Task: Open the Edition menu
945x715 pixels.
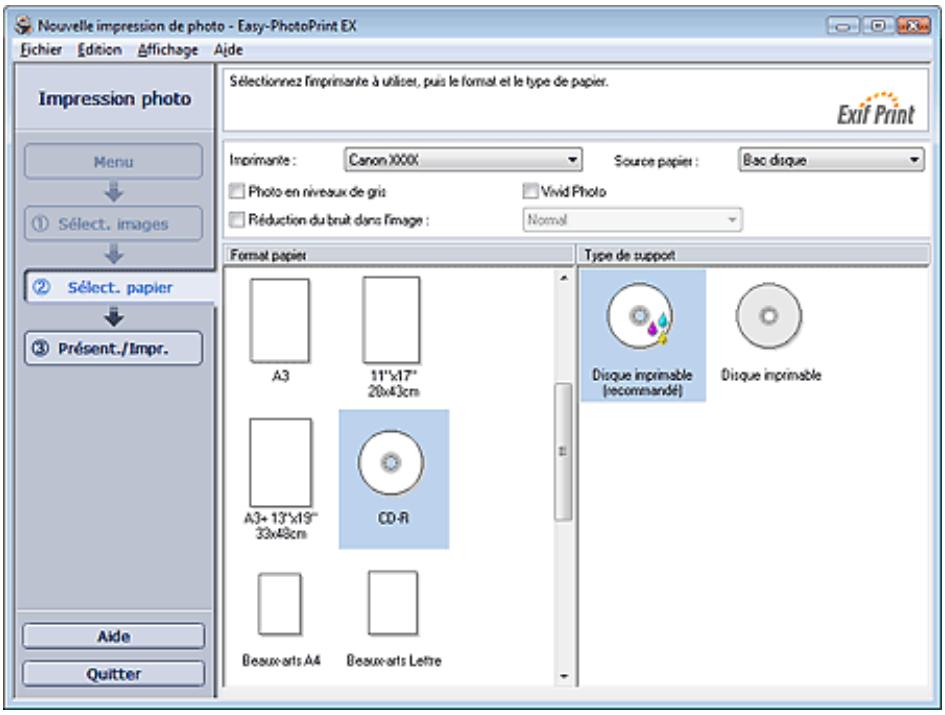Action: (99, 50)
